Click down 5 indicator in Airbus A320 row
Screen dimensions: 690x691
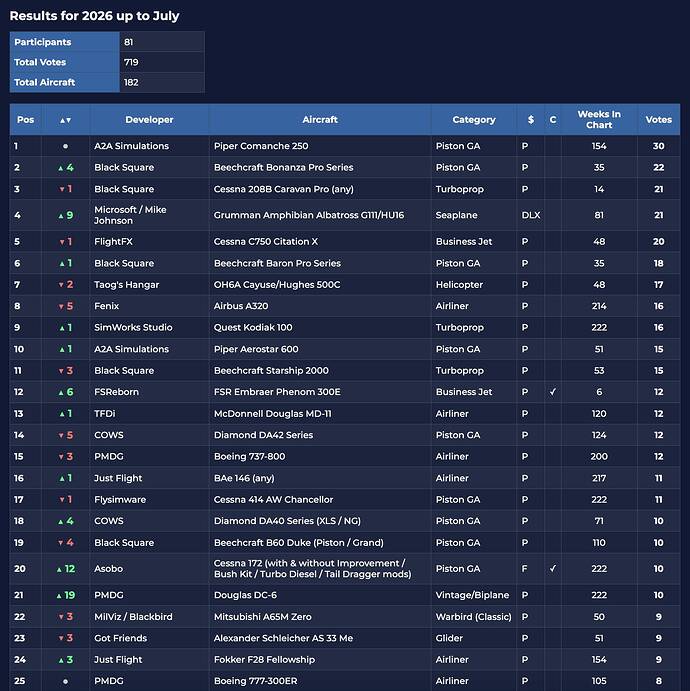coord(66,306)
